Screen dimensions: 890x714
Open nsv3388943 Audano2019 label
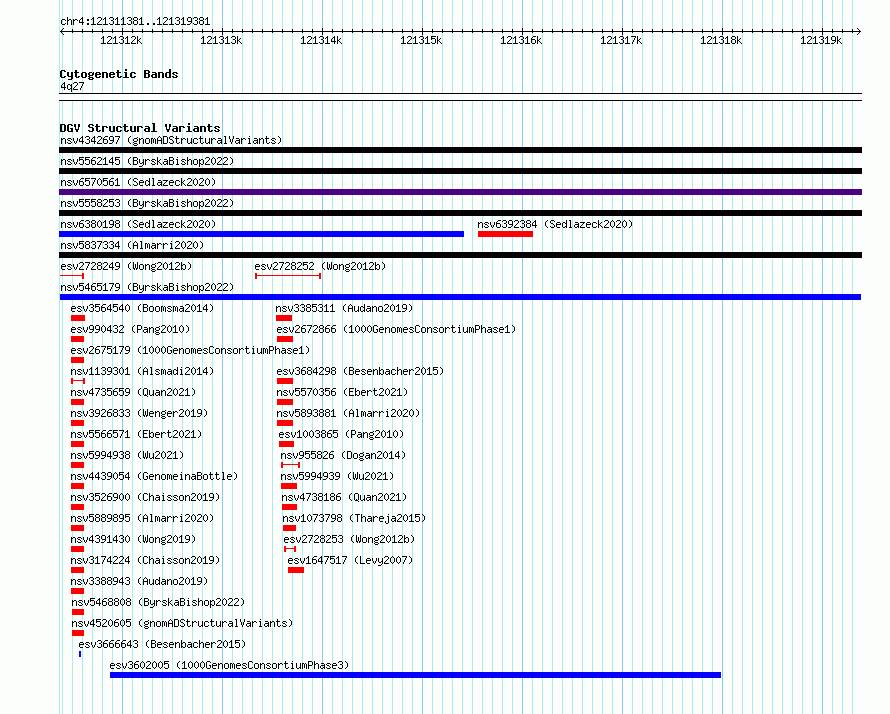tap(139, 581)
